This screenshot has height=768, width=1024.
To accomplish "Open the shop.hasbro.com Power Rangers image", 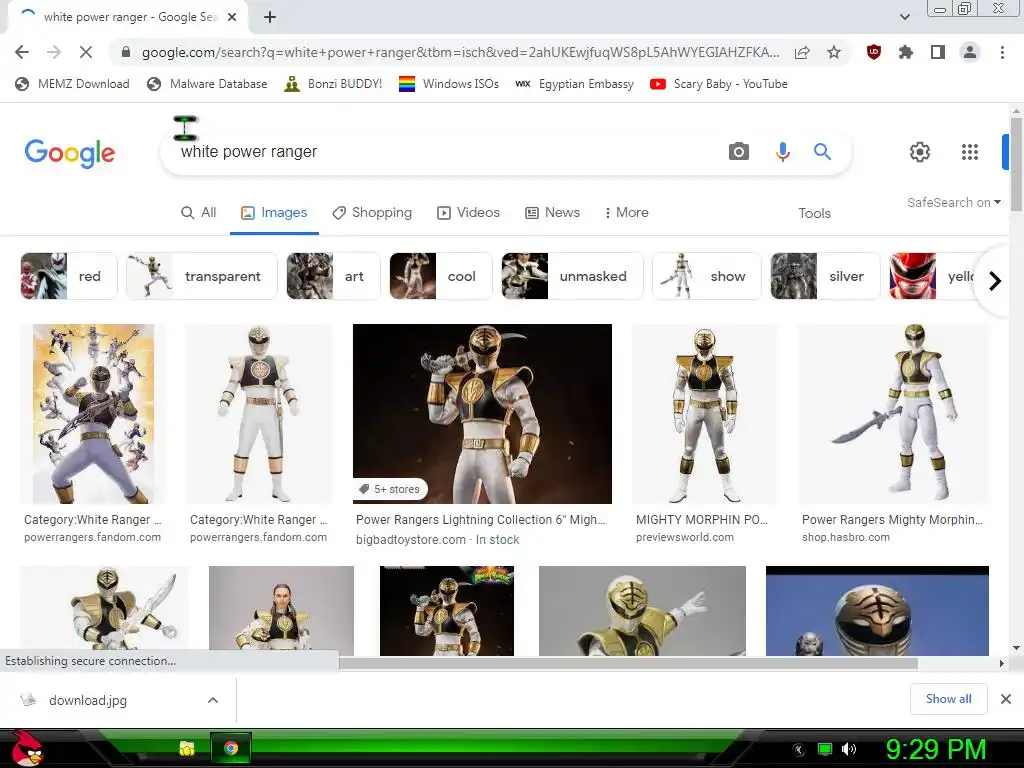I will coord(893,413).
